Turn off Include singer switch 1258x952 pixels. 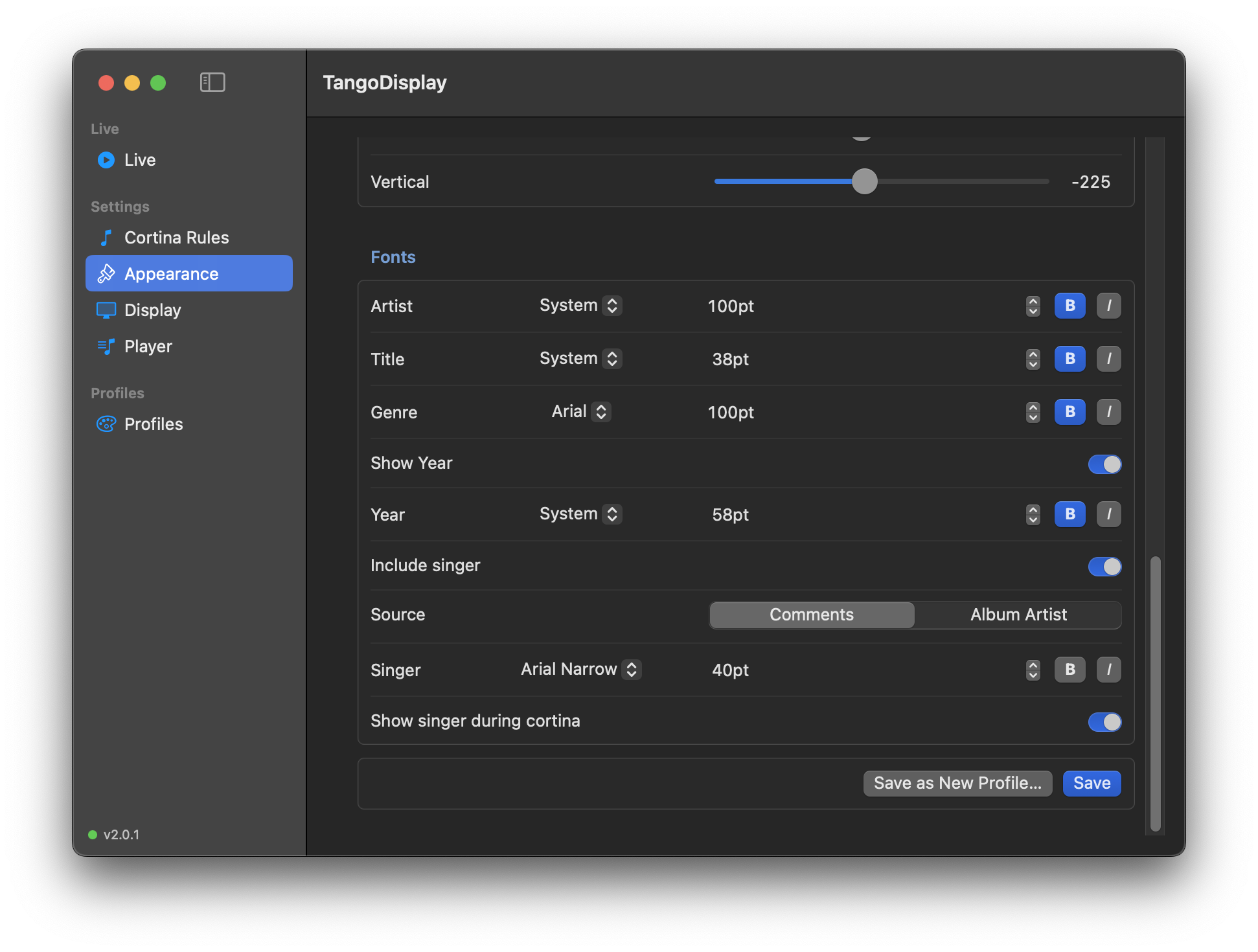click(x=1105, y=566)
